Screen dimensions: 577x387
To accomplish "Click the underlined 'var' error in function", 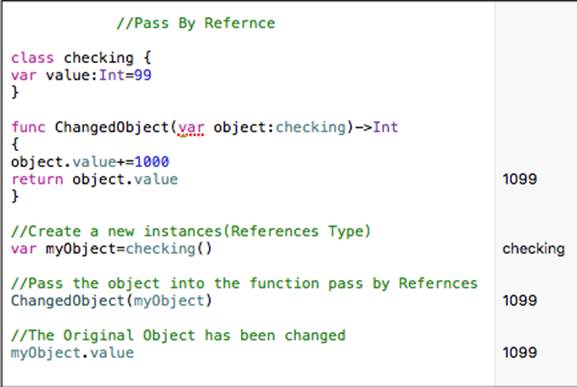I will 191,128.
